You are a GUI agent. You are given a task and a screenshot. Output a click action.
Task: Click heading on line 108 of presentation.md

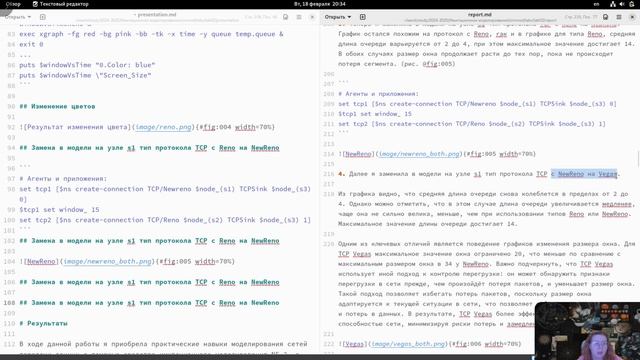tap(149, 303)
